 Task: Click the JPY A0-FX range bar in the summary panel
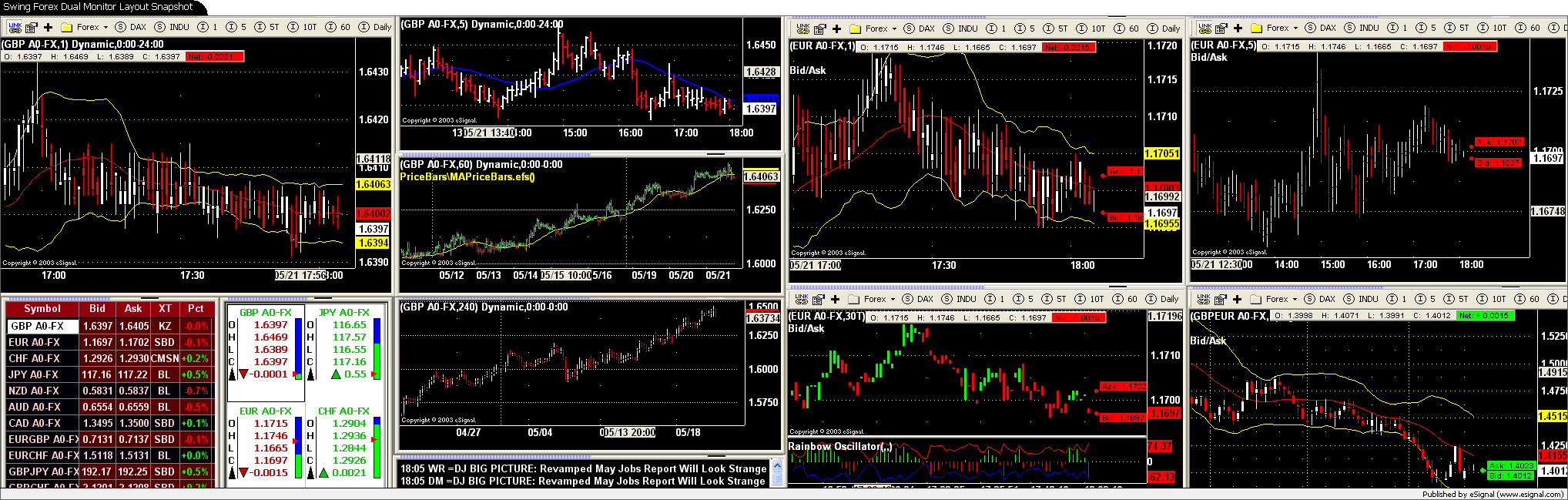377,349
